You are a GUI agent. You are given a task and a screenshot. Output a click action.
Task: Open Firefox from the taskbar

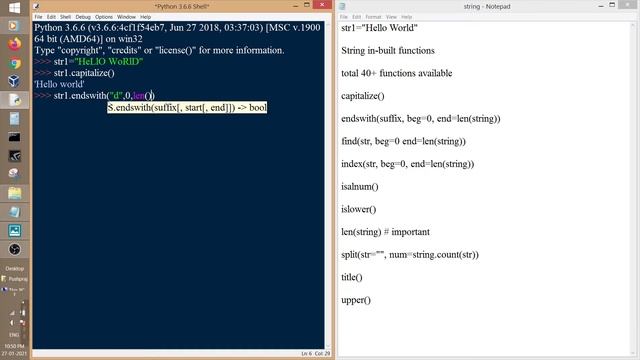pyautogui.click(x=14, y=44)
